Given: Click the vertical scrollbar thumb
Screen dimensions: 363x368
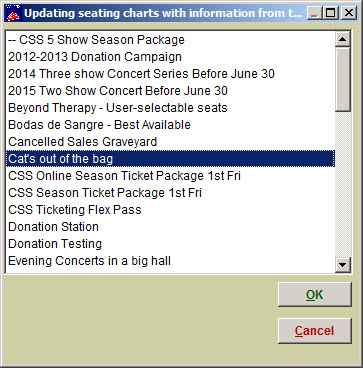Looking at the screenshot, I should tap(343, 79).
